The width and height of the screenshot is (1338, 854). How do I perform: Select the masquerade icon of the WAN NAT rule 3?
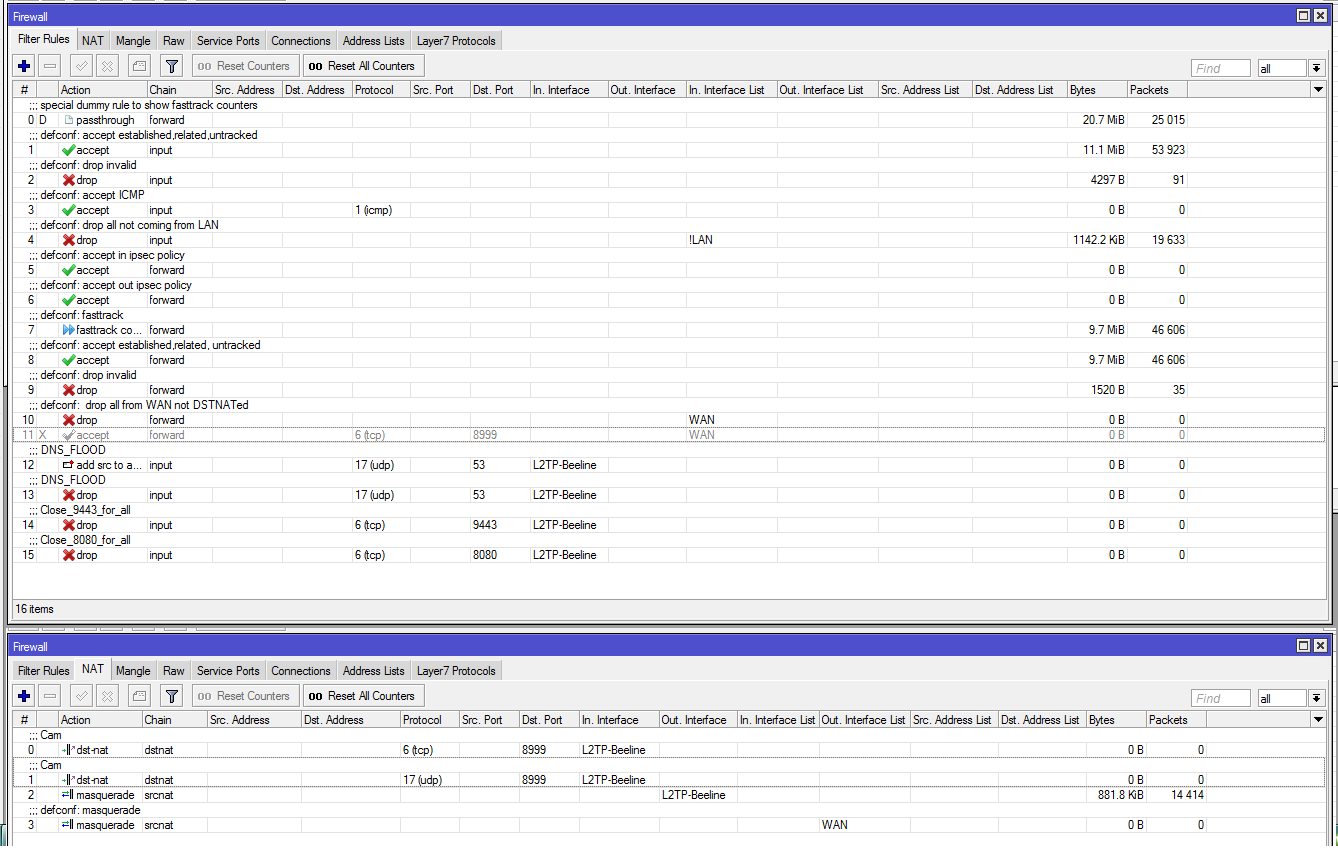[68, 825]
